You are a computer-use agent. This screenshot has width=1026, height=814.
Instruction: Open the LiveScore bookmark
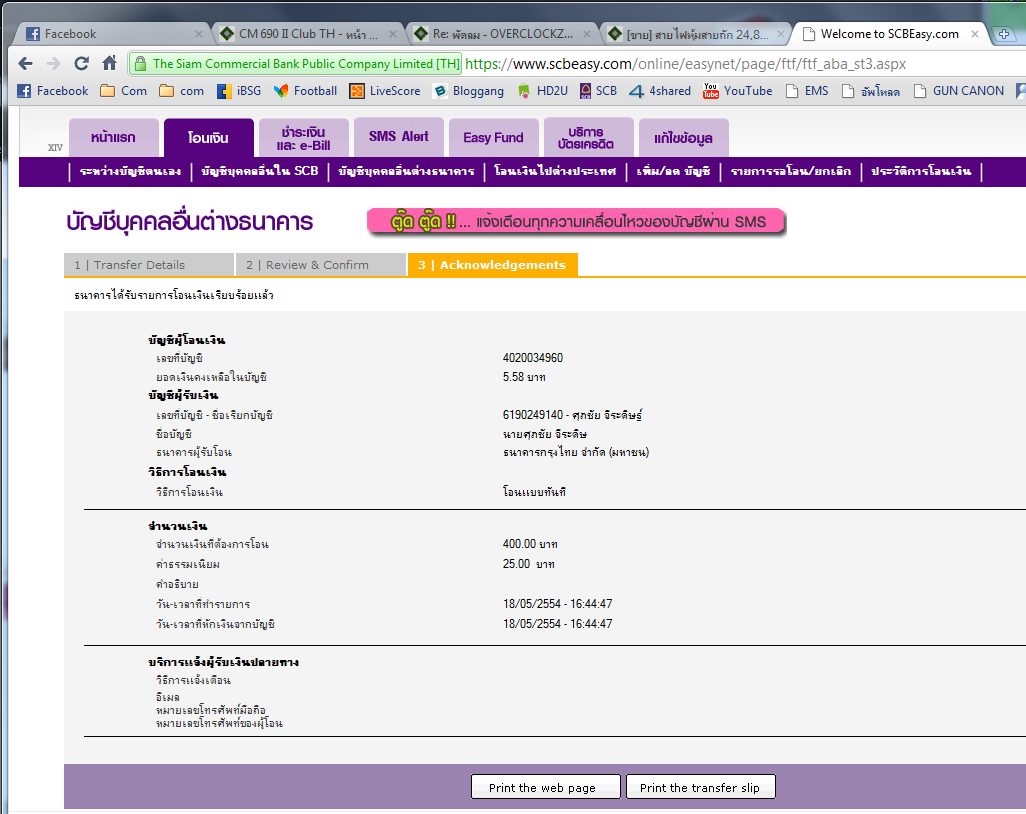pyautogui.click(x=385, y=91)
